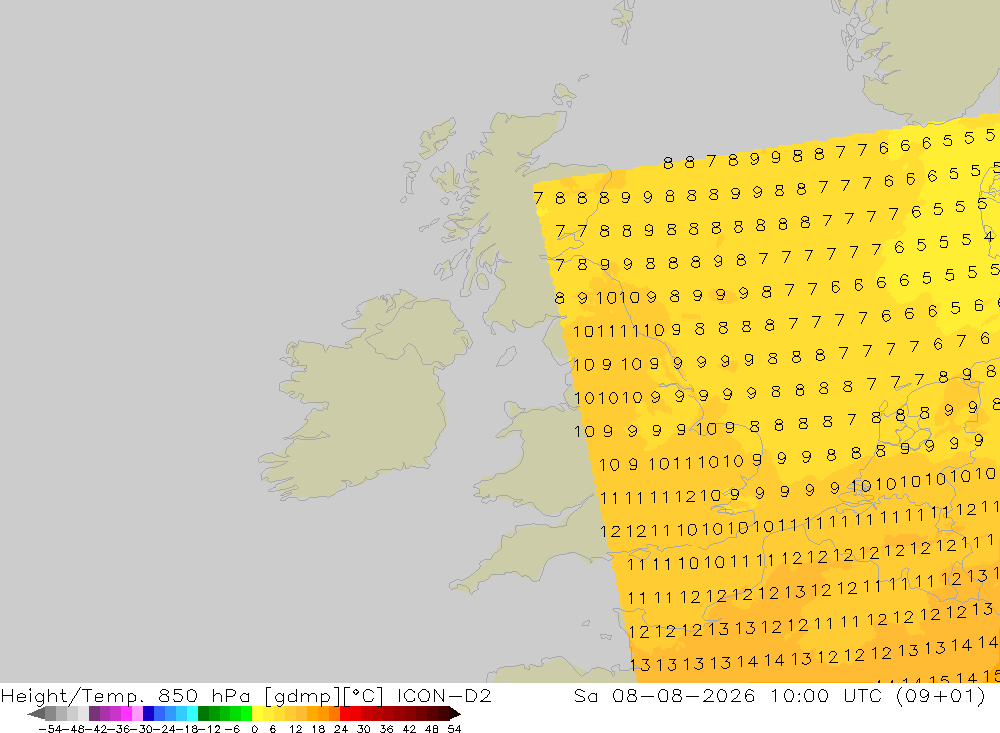This screenshot has width=1000, height=733.
Task: Pick the cyan legend swatch
Action: (192, 714)
